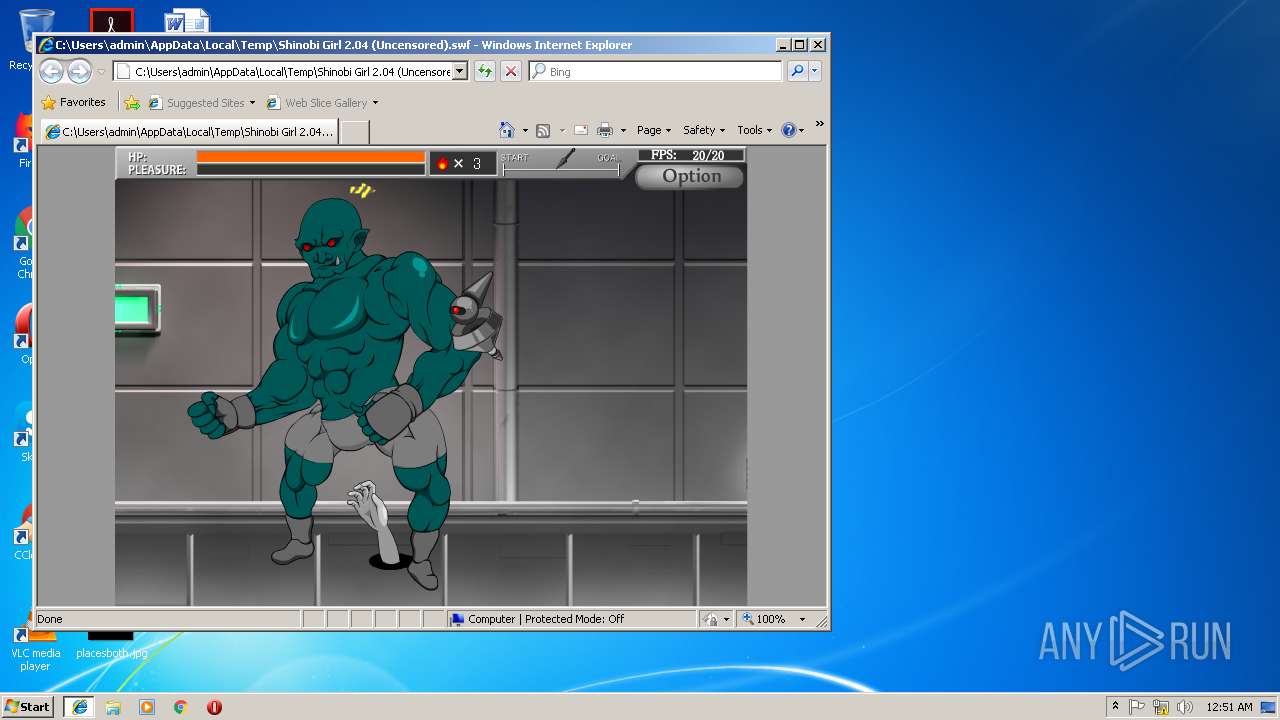Click the Home page icon

tap(507, 130)
